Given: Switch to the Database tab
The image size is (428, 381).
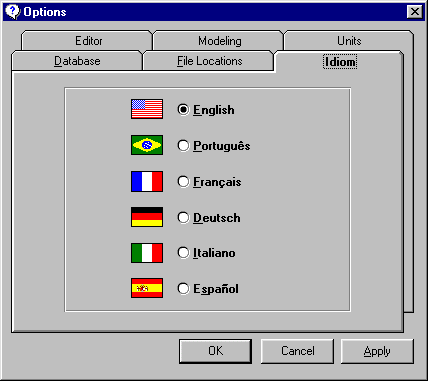Looking at the screenshot, I should (x=77, y=61).
